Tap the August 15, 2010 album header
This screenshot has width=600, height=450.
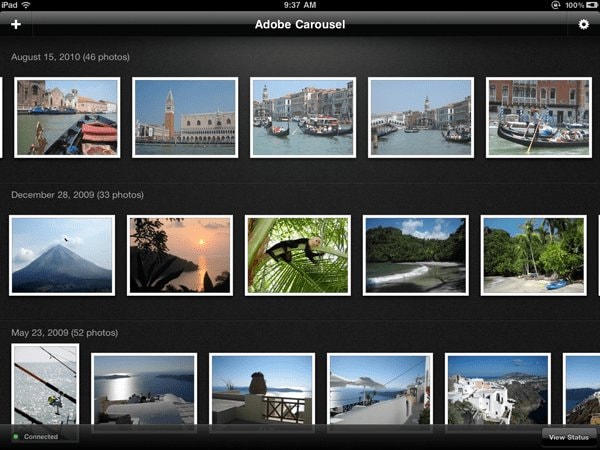[x=70, y=57]
